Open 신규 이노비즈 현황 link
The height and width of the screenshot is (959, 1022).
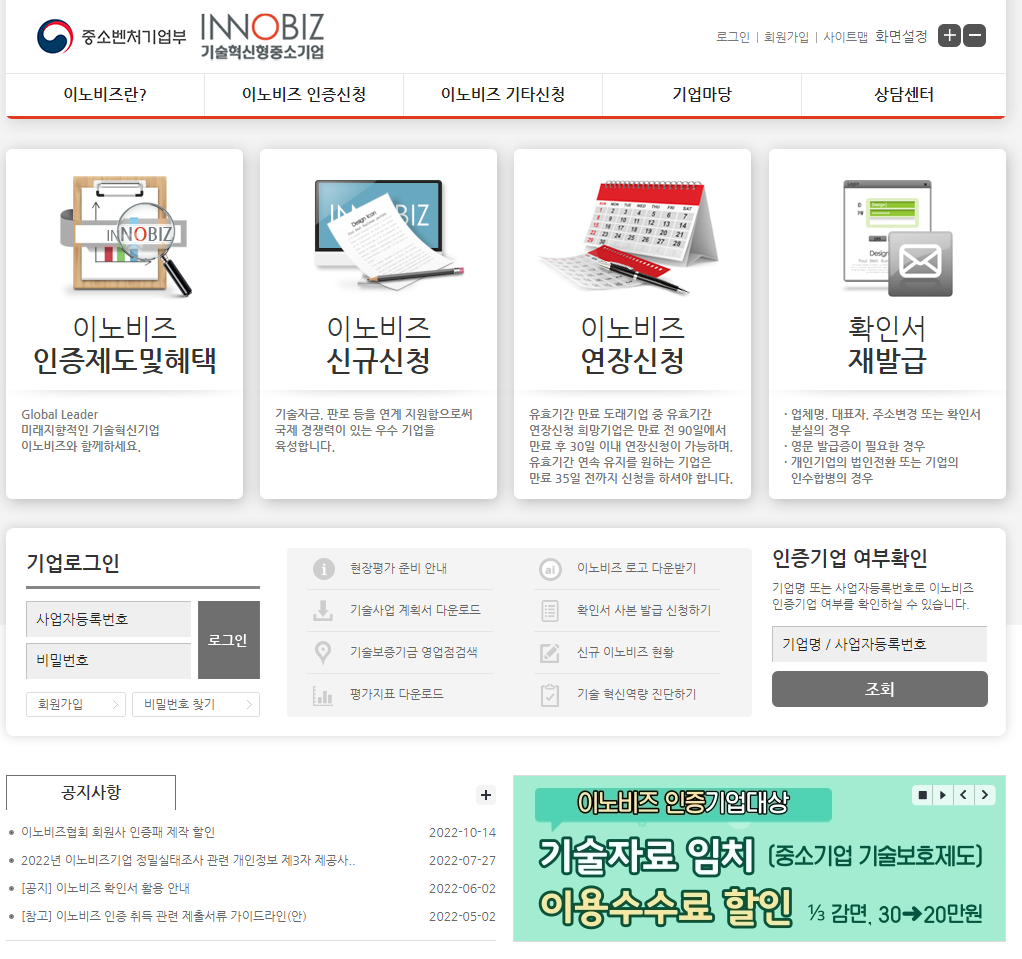pyautogui.click(x=625, y=652)
